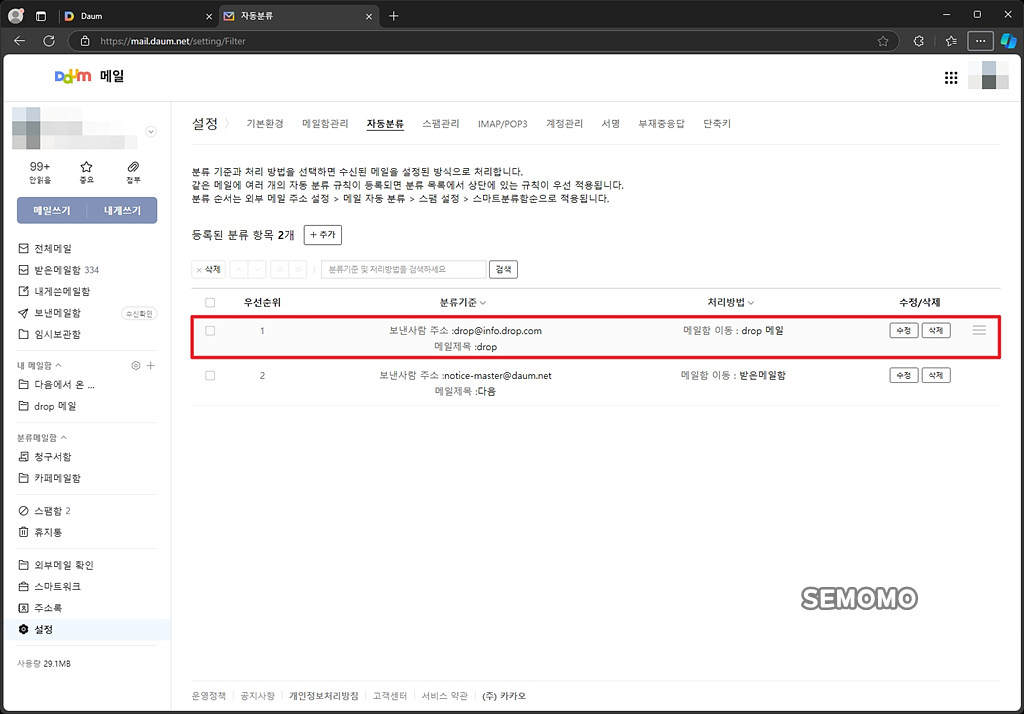Viewport: 1024px width, 714px height.
Task: Grab drag handle of drop rule row
Action: pyautogui.click(x=979, y=331)
